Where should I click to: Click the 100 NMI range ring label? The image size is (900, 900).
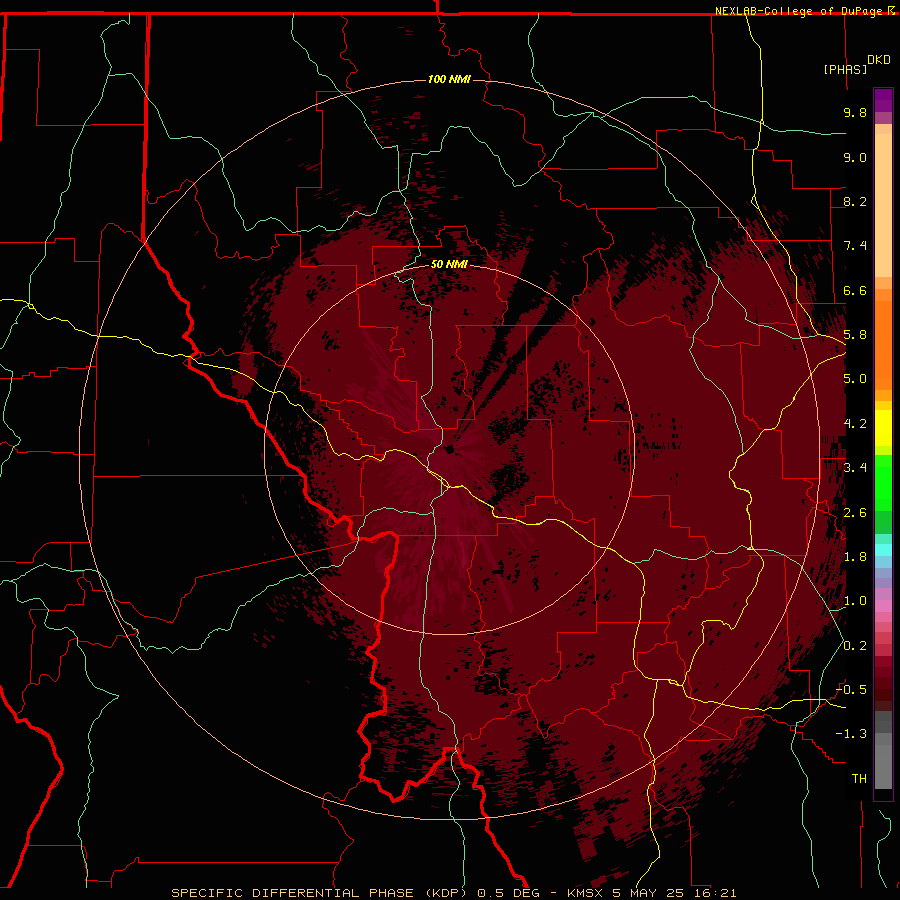click(x=449, y=79)
